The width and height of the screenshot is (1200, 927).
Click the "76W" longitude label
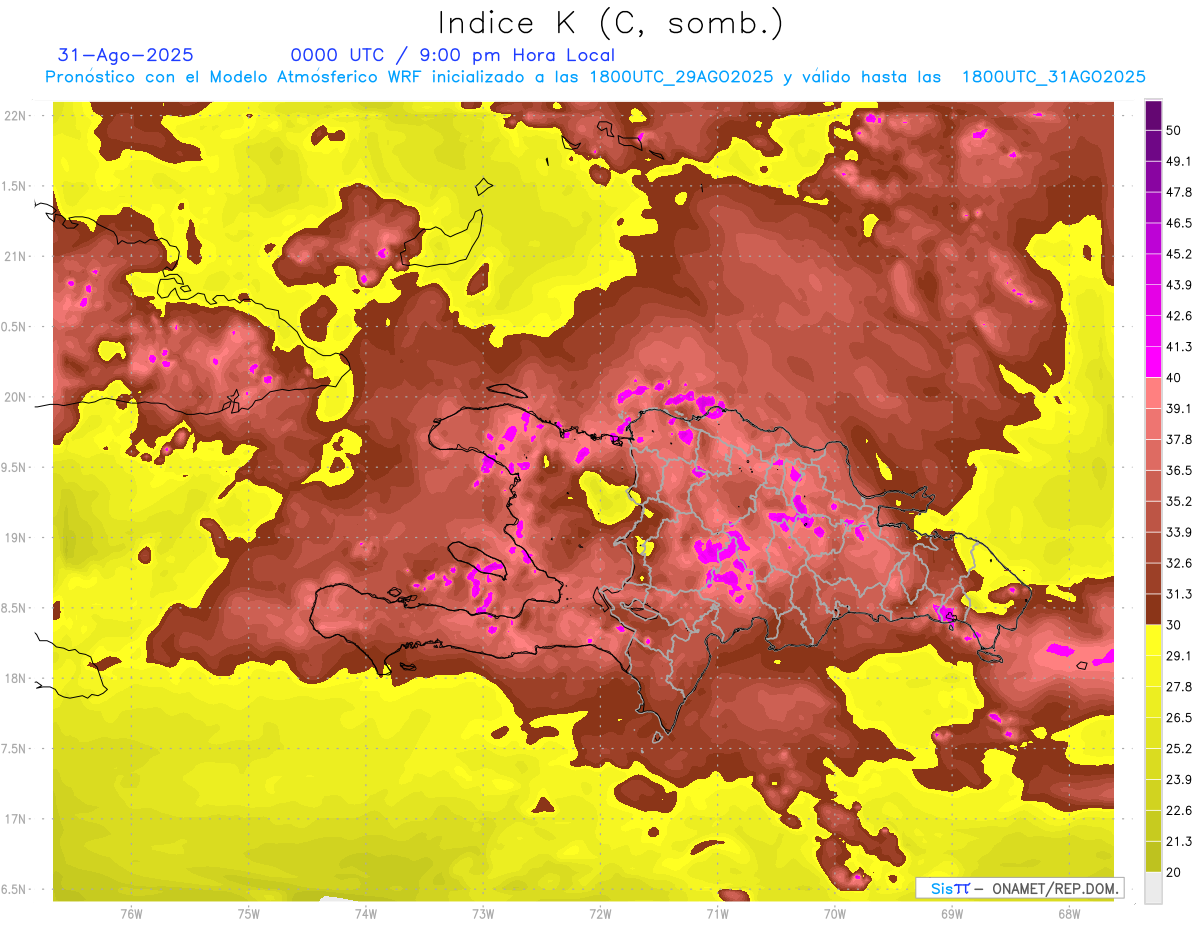click(x=131, y=914)
